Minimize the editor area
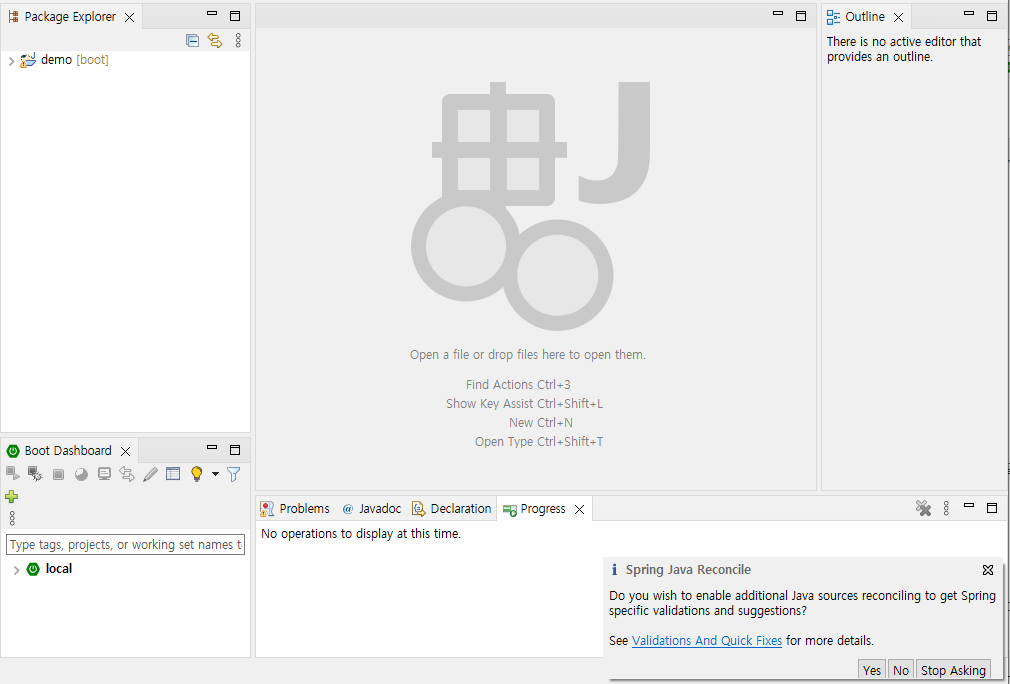The width and height of the screenshot is (1010, 684). [x=778, y=14]
